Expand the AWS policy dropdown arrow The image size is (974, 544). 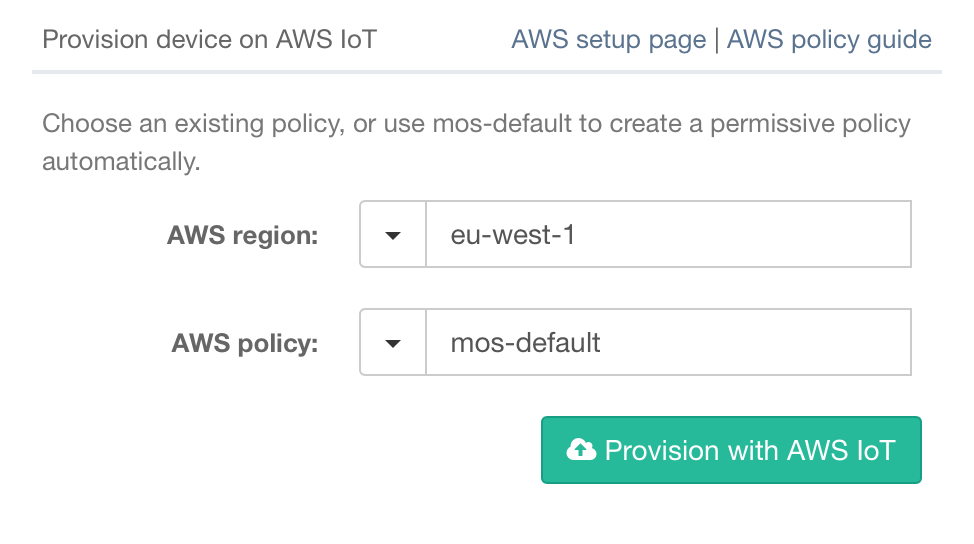(x=393, y=343)
